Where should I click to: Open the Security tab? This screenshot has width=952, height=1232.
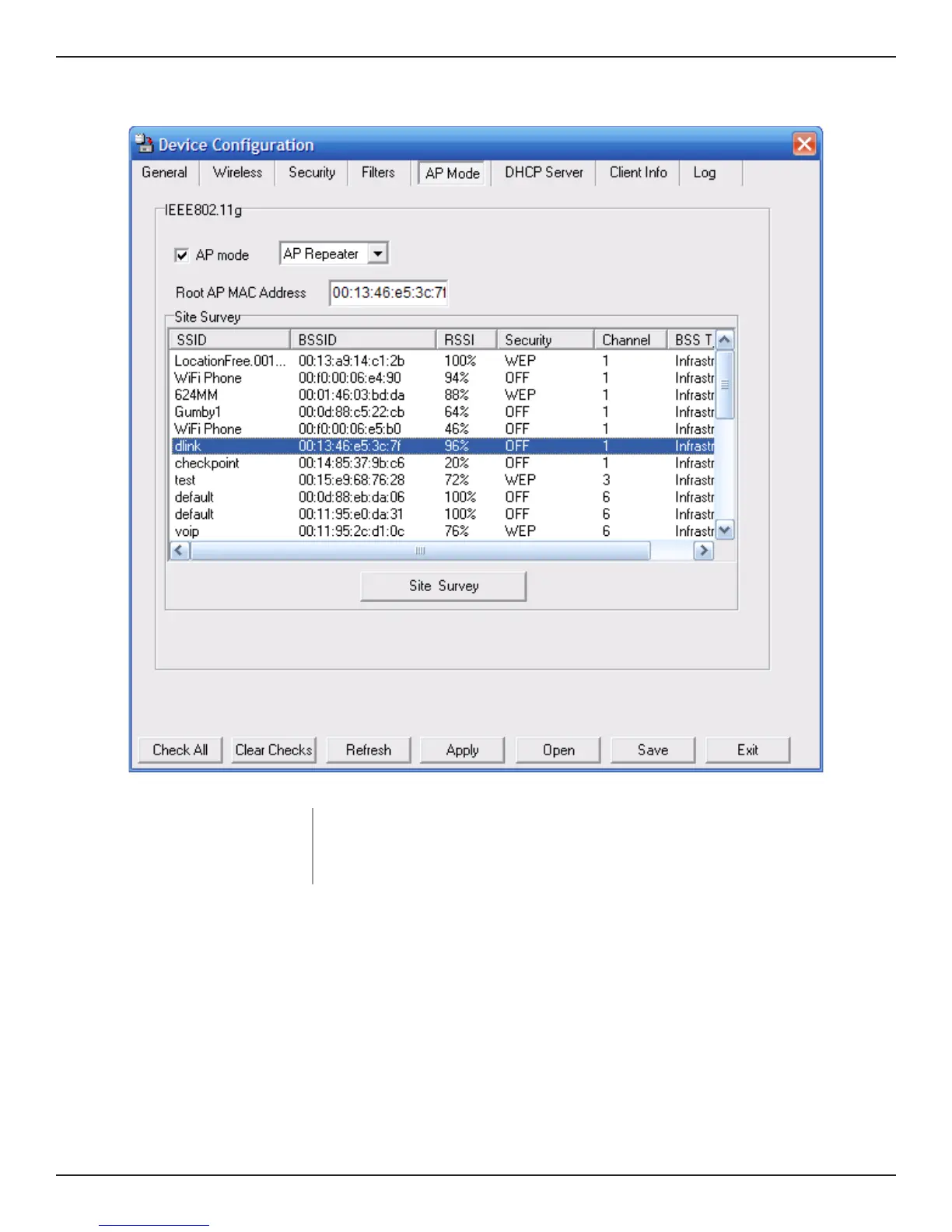point(312,173)
